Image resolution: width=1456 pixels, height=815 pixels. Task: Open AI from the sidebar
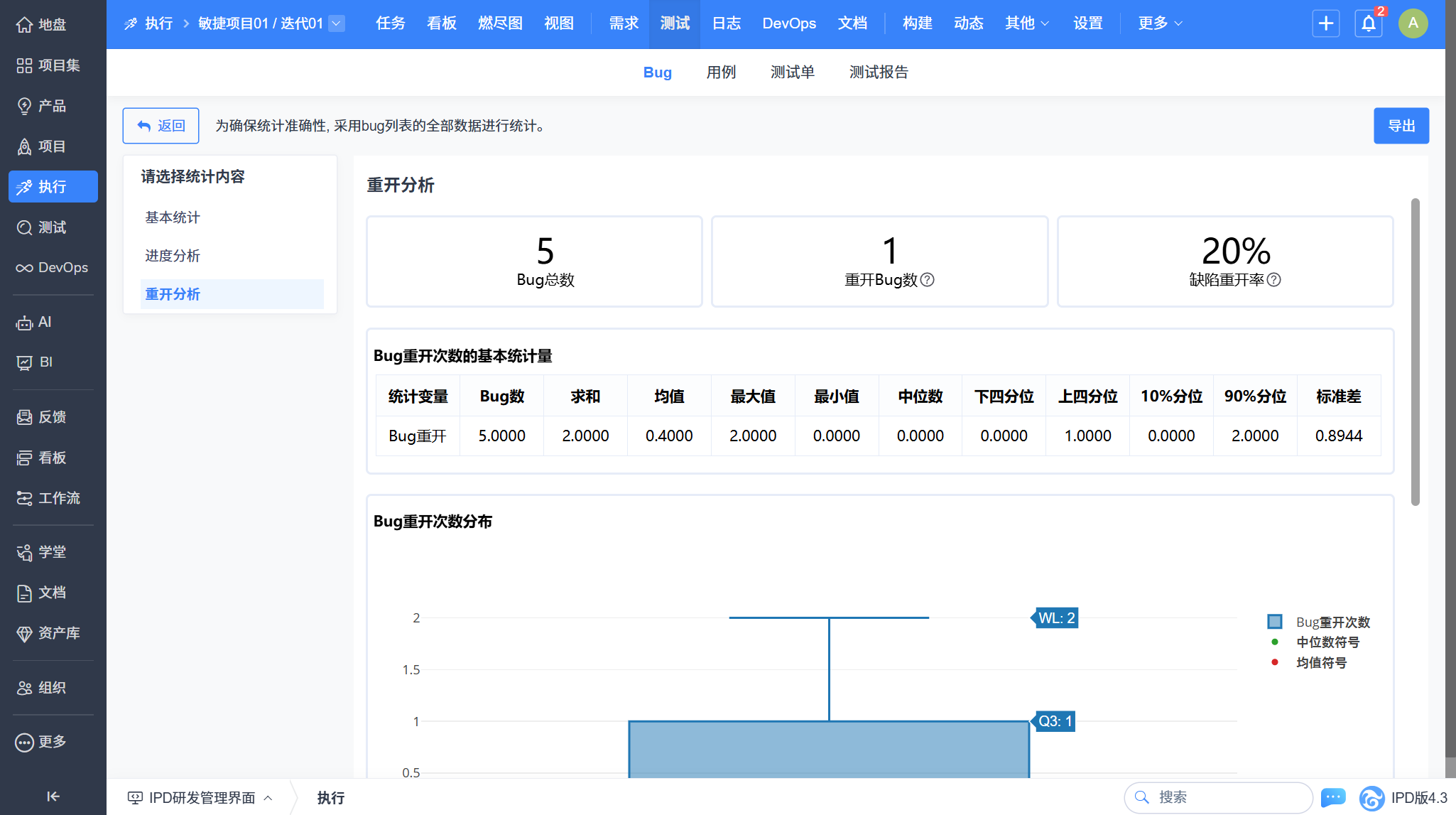point(44,322)
